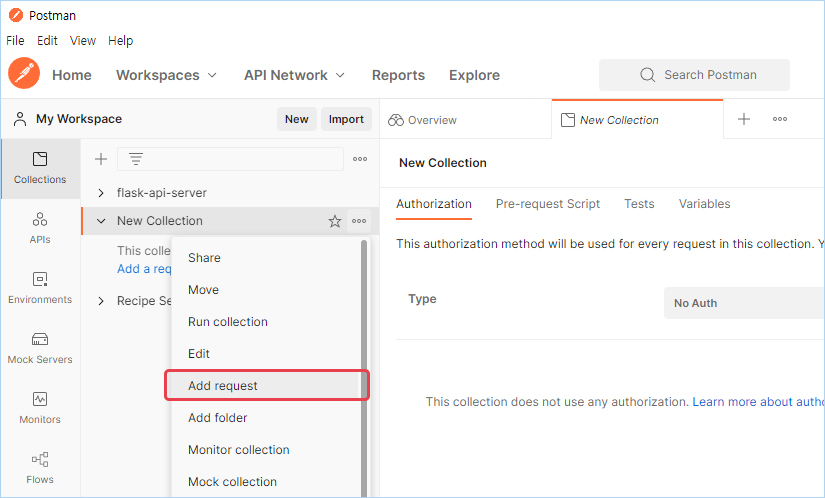The width and height of the screenshot is (825, 498).
Task: Open tab options ellipsis next to new tab
Action: pos(780,119)
